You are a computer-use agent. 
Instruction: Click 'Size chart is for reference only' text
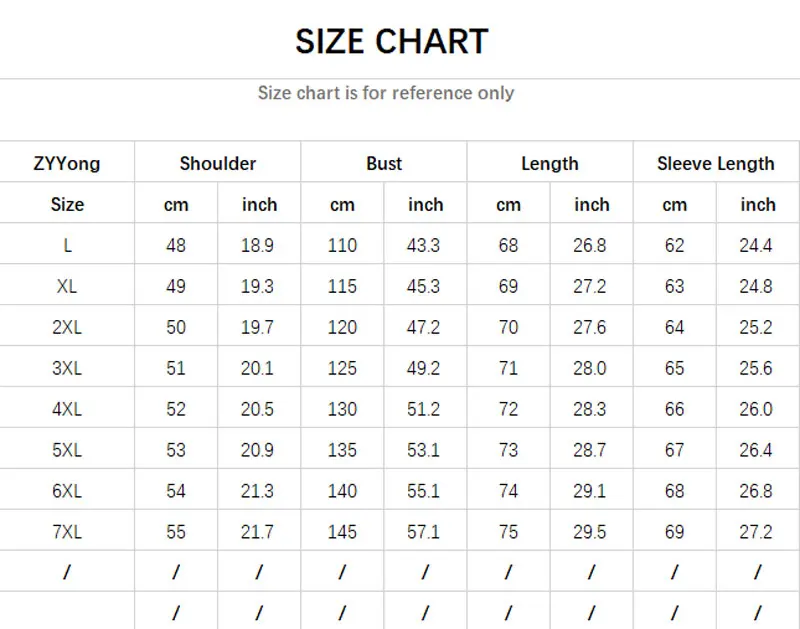tap(386, 93)
